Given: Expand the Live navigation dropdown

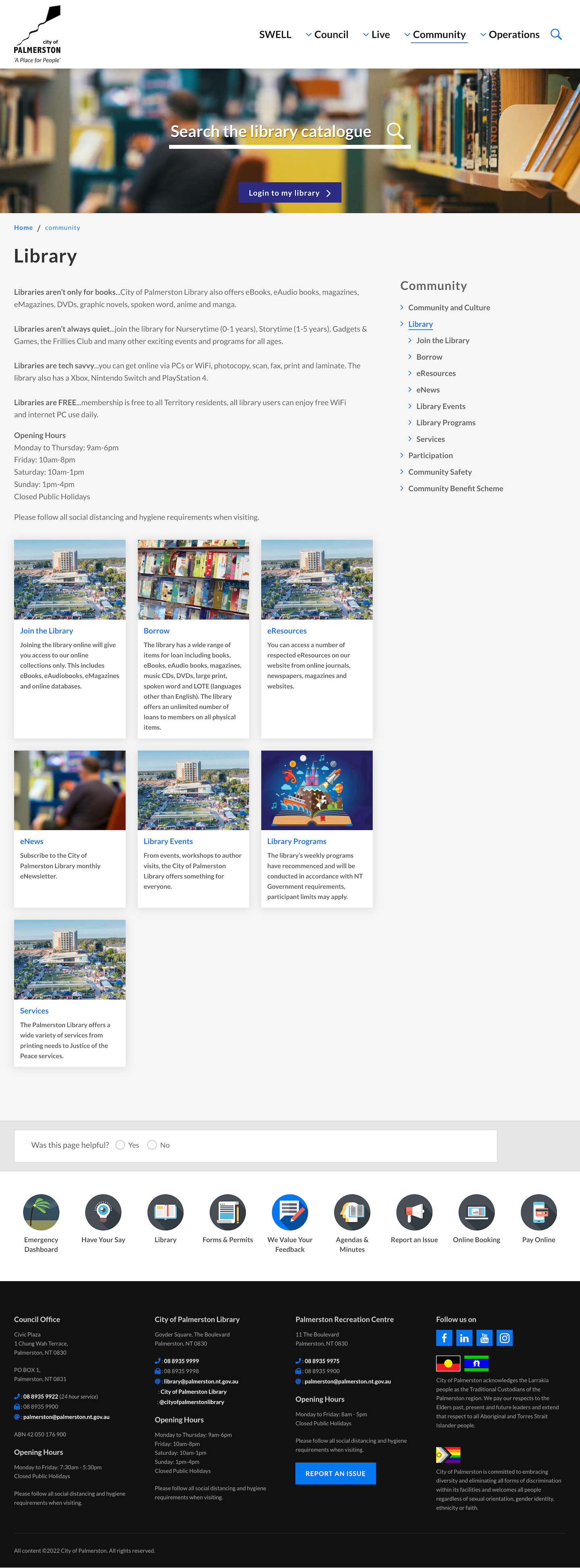Looking at the screenshot, I should (x=377, y=35).
